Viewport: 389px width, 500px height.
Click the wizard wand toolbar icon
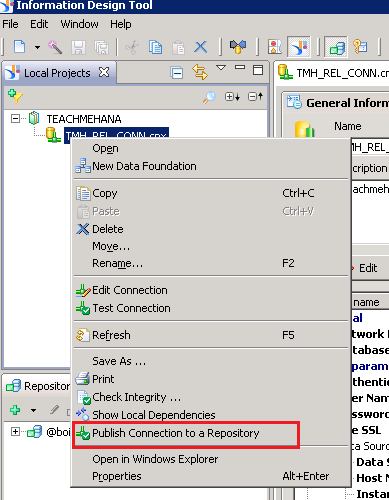[55, 47]
